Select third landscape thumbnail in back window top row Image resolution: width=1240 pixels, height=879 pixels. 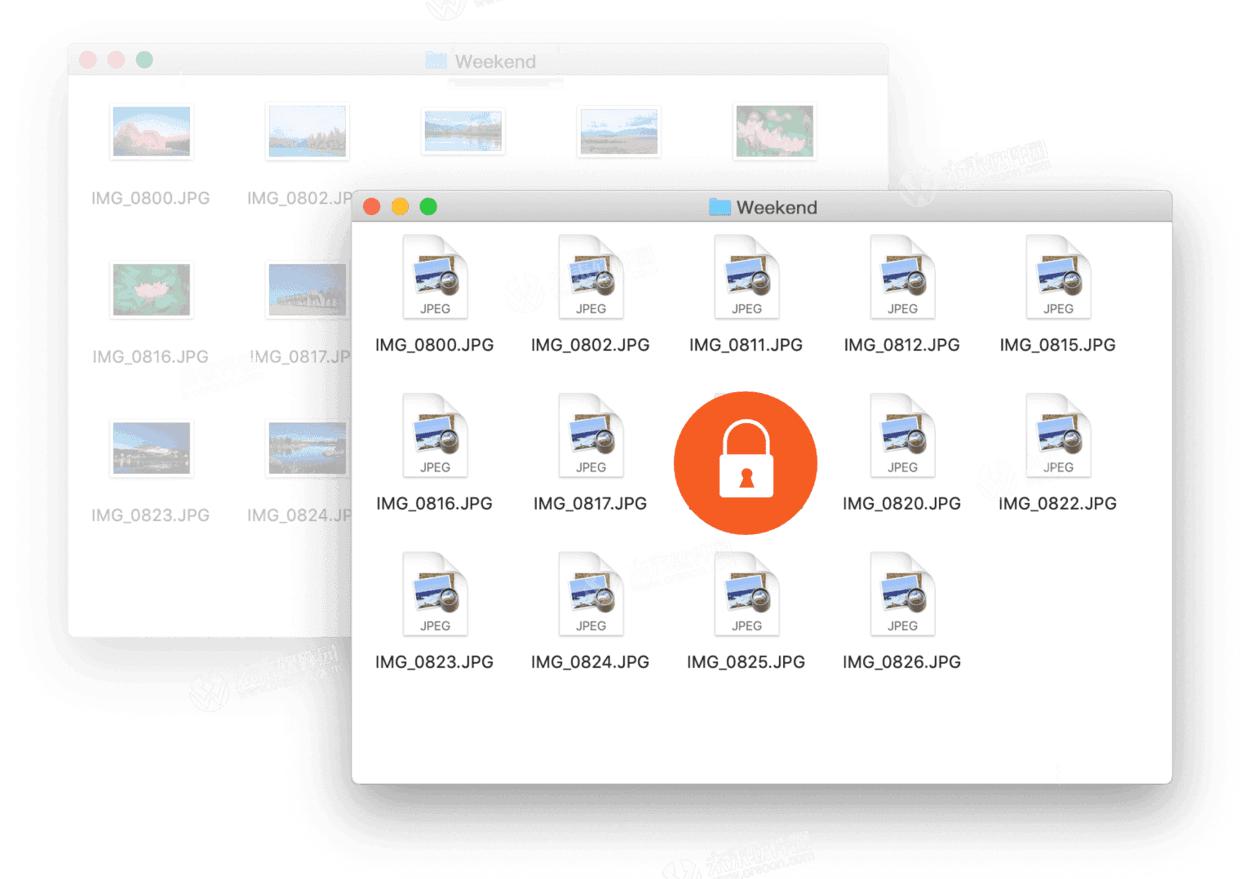(463, 132)
